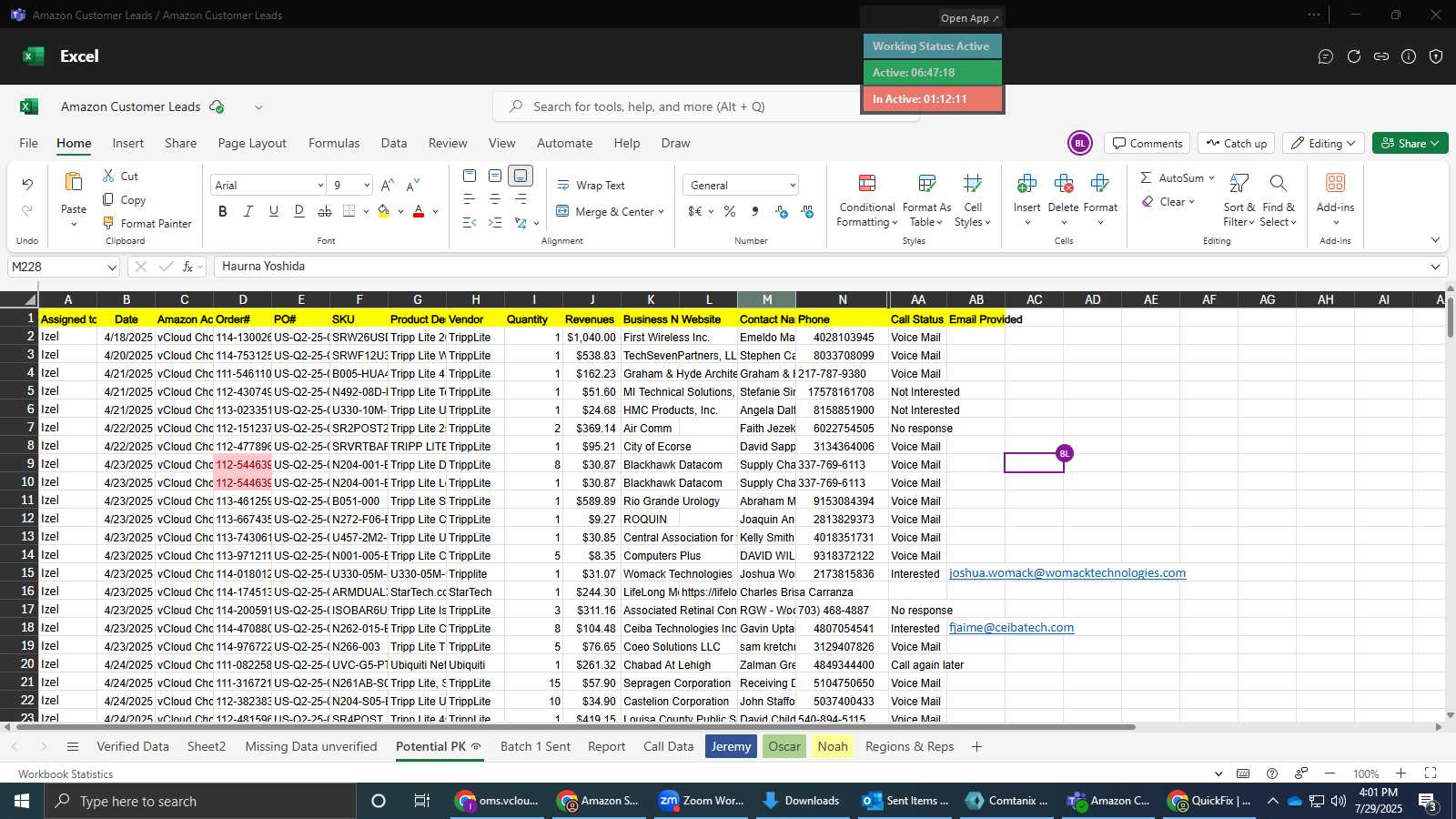
Task: Open the Insert ribbon tab
Action: [127, 143]
